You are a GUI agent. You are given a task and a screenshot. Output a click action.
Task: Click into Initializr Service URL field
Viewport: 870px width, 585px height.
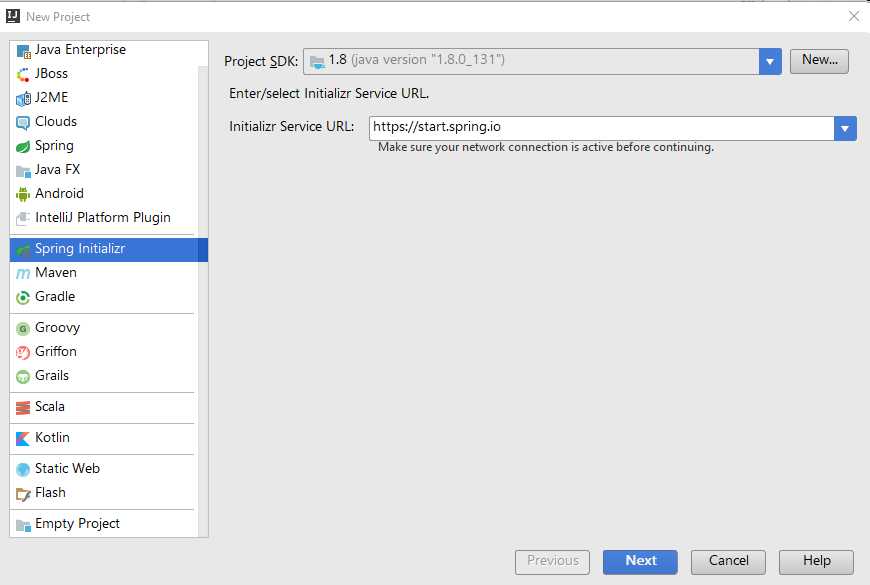pos(601,128)
